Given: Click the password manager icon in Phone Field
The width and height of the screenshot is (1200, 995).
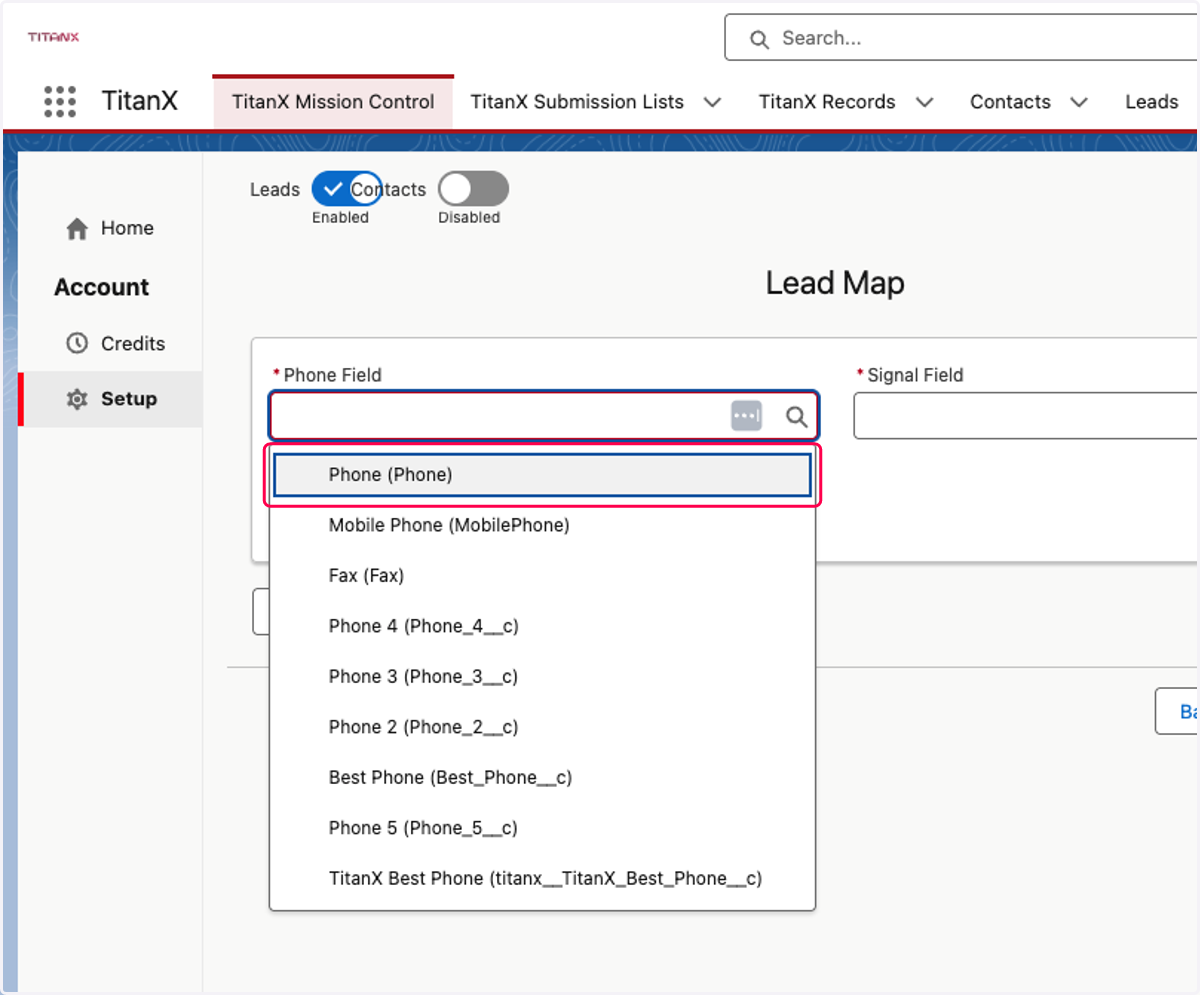Looking at the screenshot, I should point(746,416).
